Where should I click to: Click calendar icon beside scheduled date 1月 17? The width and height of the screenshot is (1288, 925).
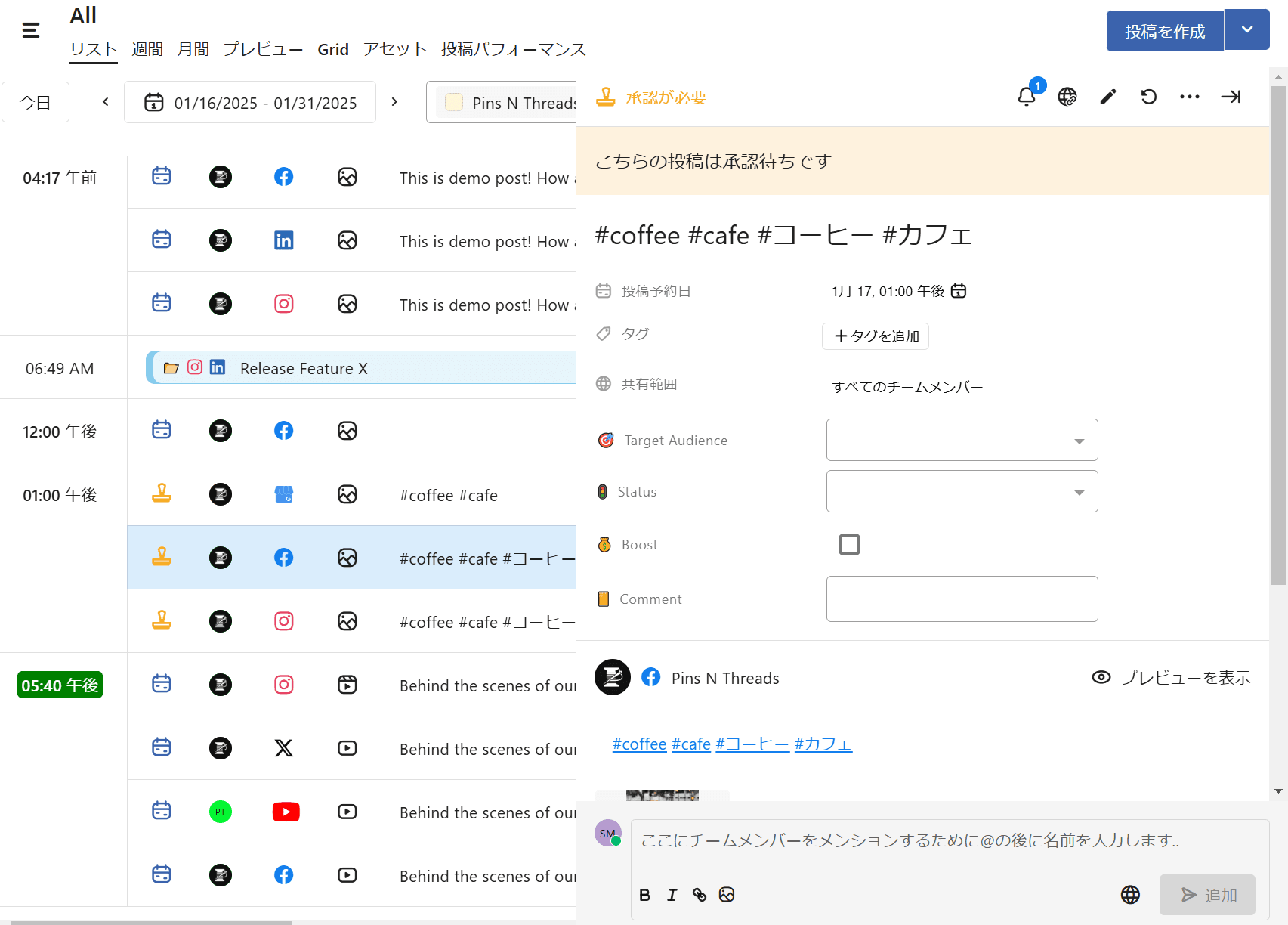(x=959, y=291)
